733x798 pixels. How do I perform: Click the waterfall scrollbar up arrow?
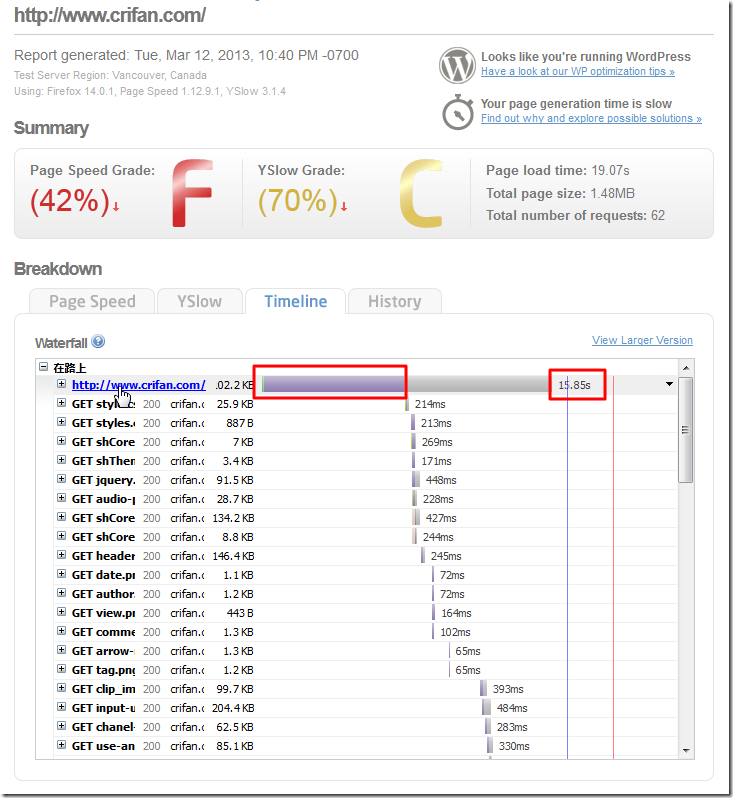(x=686, y=368)
